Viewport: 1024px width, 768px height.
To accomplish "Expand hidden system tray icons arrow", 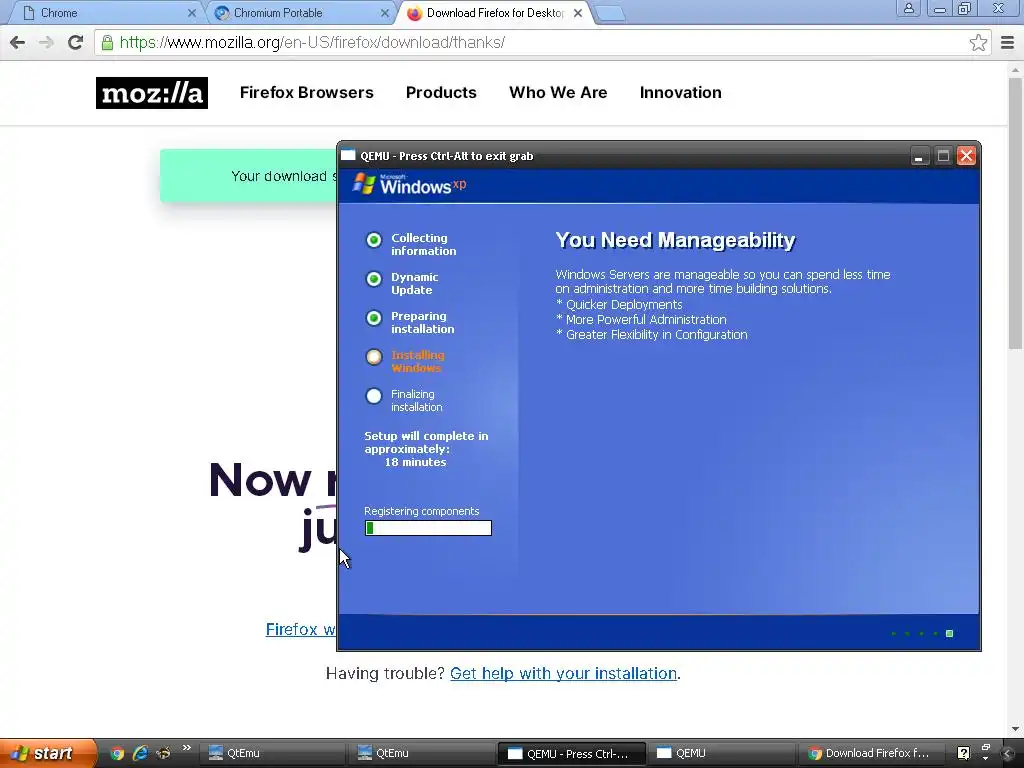I will [1008, 754].
